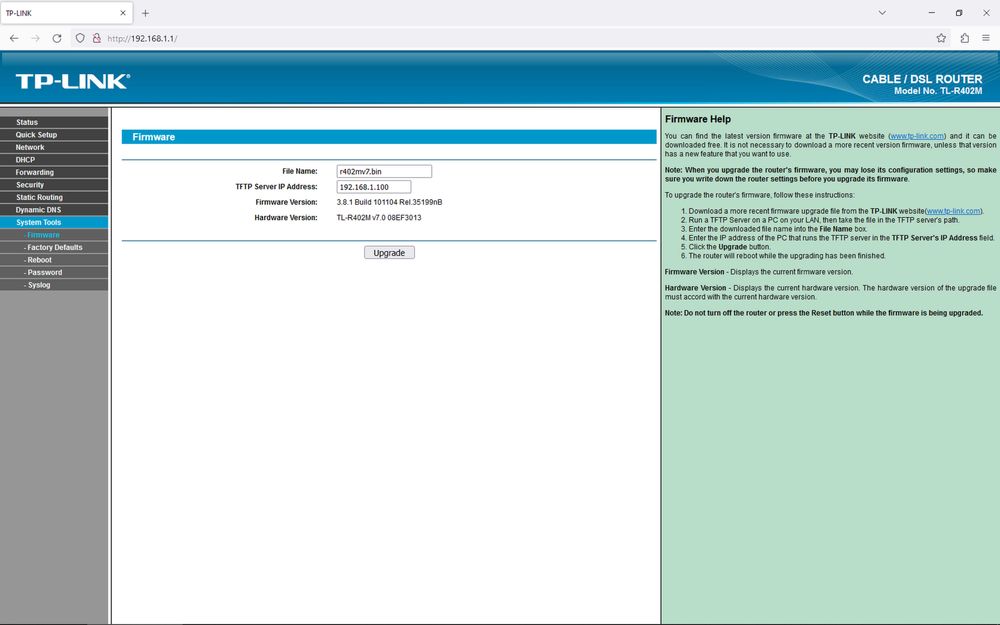
Task: Open the Status menu item
Action: point(54,122)
